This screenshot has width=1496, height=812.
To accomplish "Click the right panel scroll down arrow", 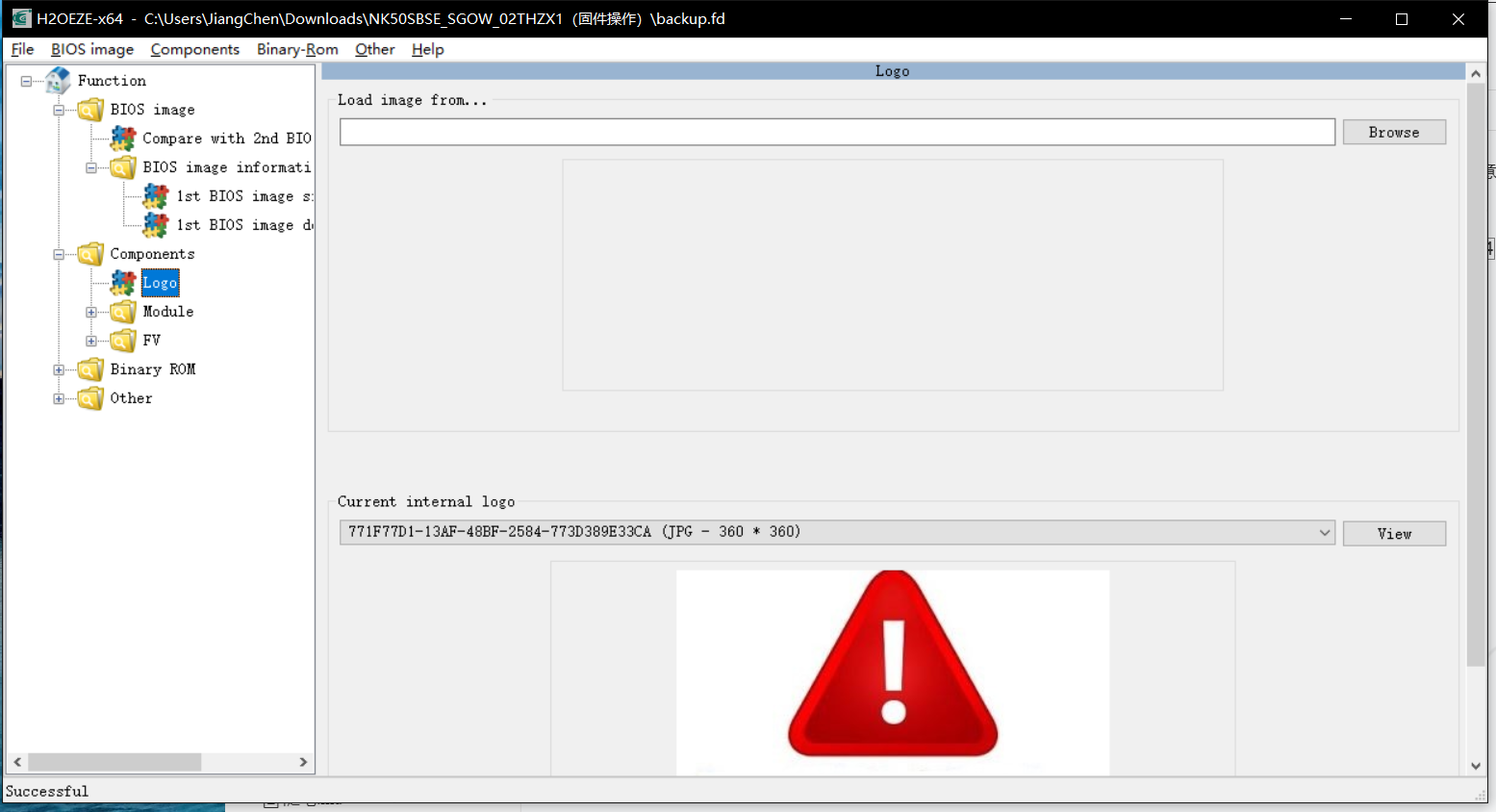I will click(1476, 766).
